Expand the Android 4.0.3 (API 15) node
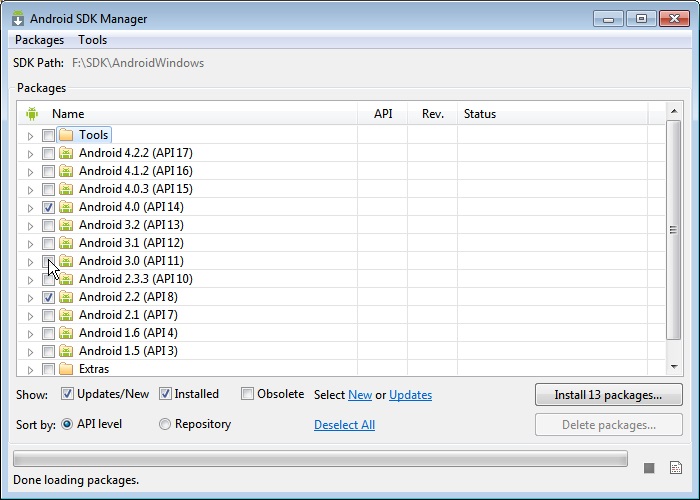Viewport: 700px width, 500px height. pyautogui.click(x=30, y=190)
